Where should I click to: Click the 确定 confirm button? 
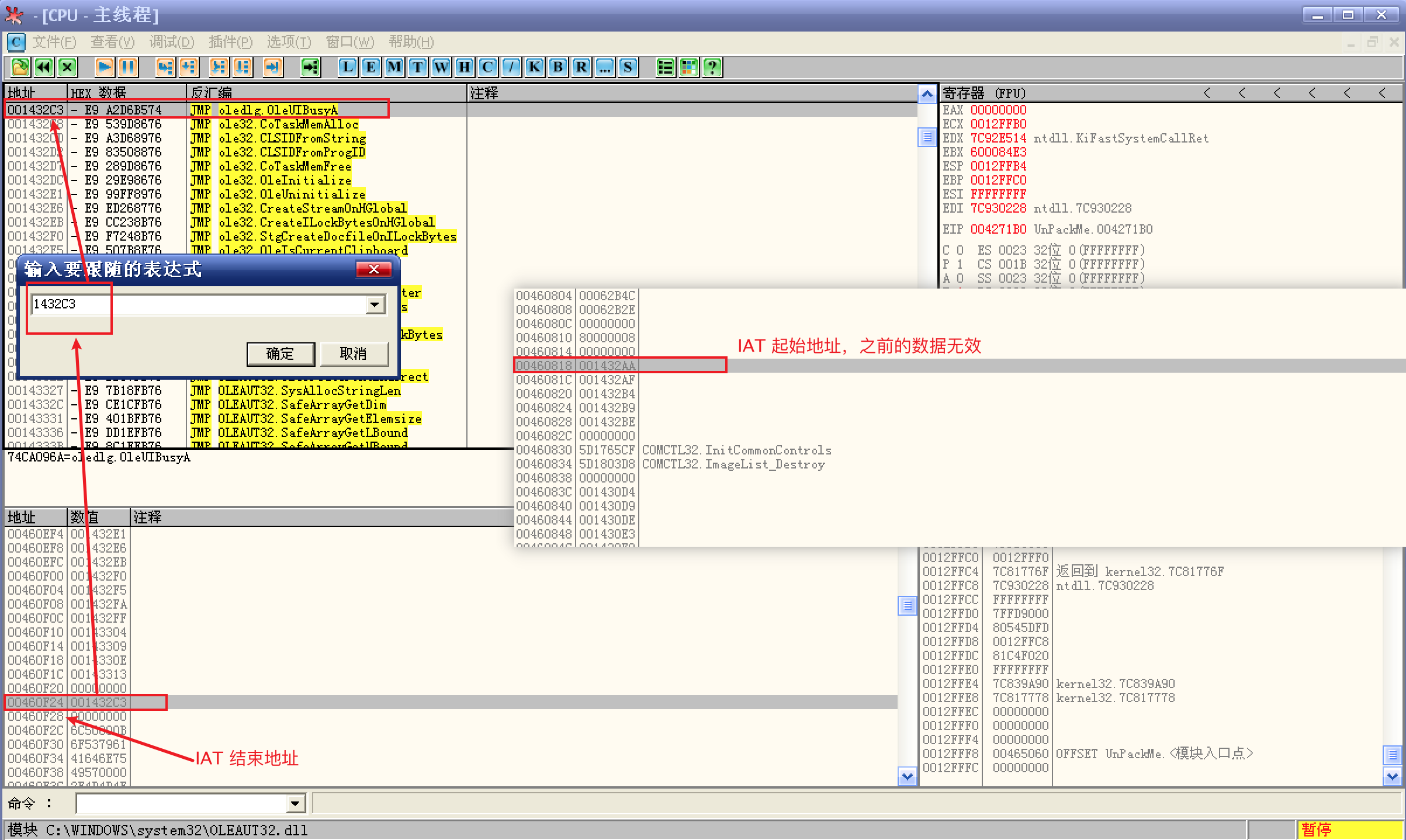280,353
